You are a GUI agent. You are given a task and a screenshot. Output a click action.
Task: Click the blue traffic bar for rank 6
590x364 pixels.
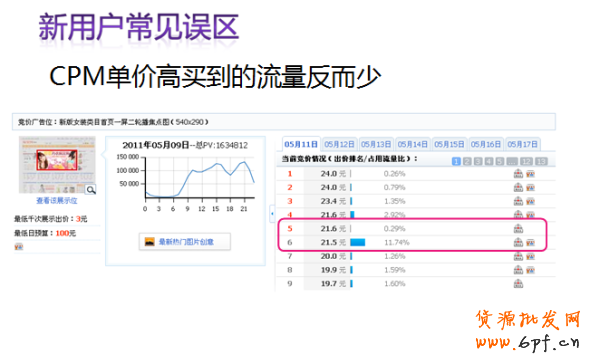[357, 242]
